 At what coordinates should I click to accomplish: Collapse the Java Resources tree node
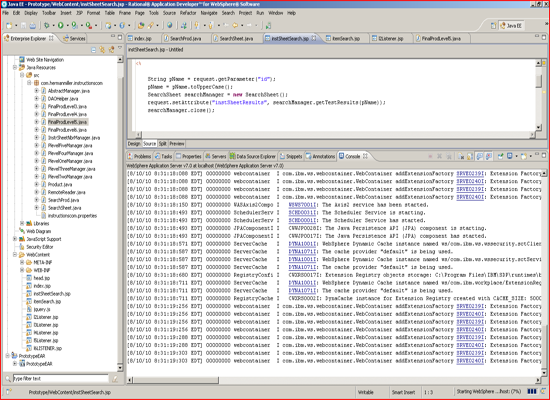[x=15, y=67]
